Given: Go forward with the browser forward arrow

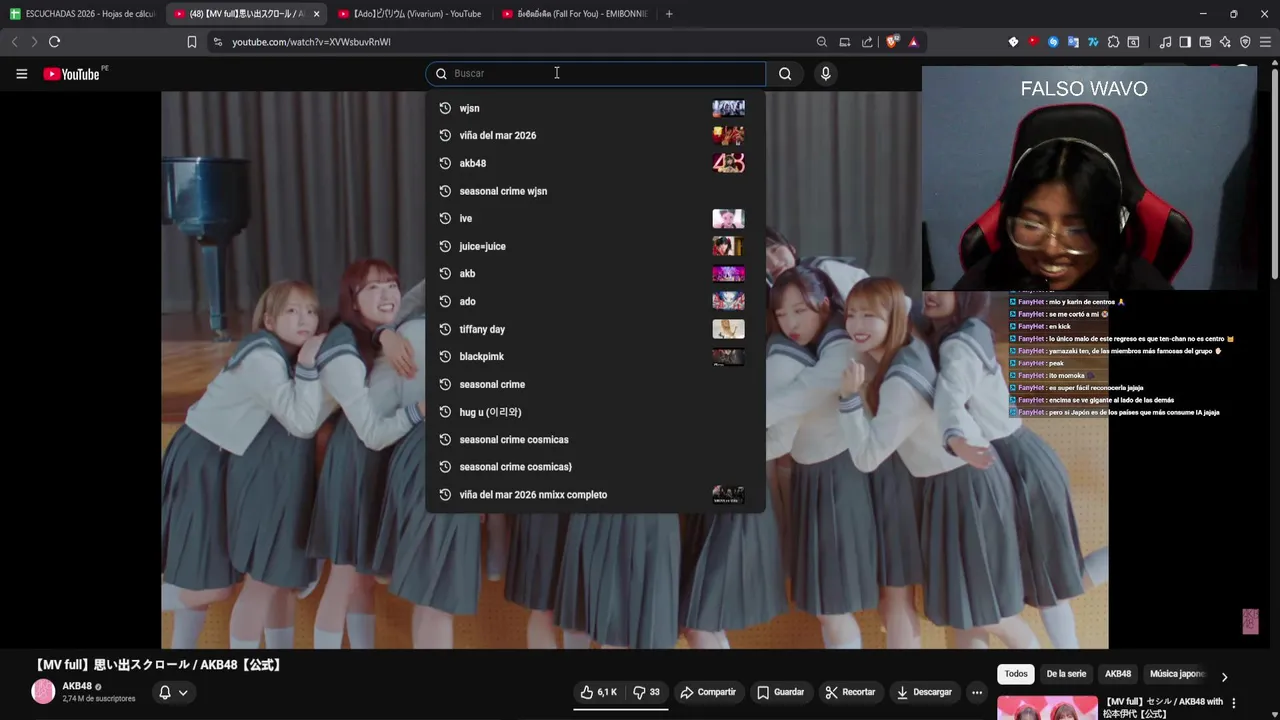Looking at the screenshot, I should click(x=34, y=42).
